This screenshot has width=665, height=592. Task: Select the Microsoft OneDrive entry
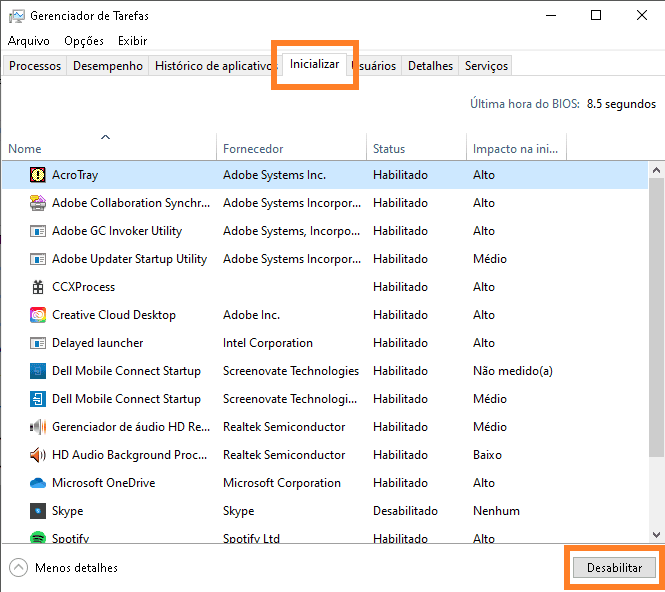point(103,483)
